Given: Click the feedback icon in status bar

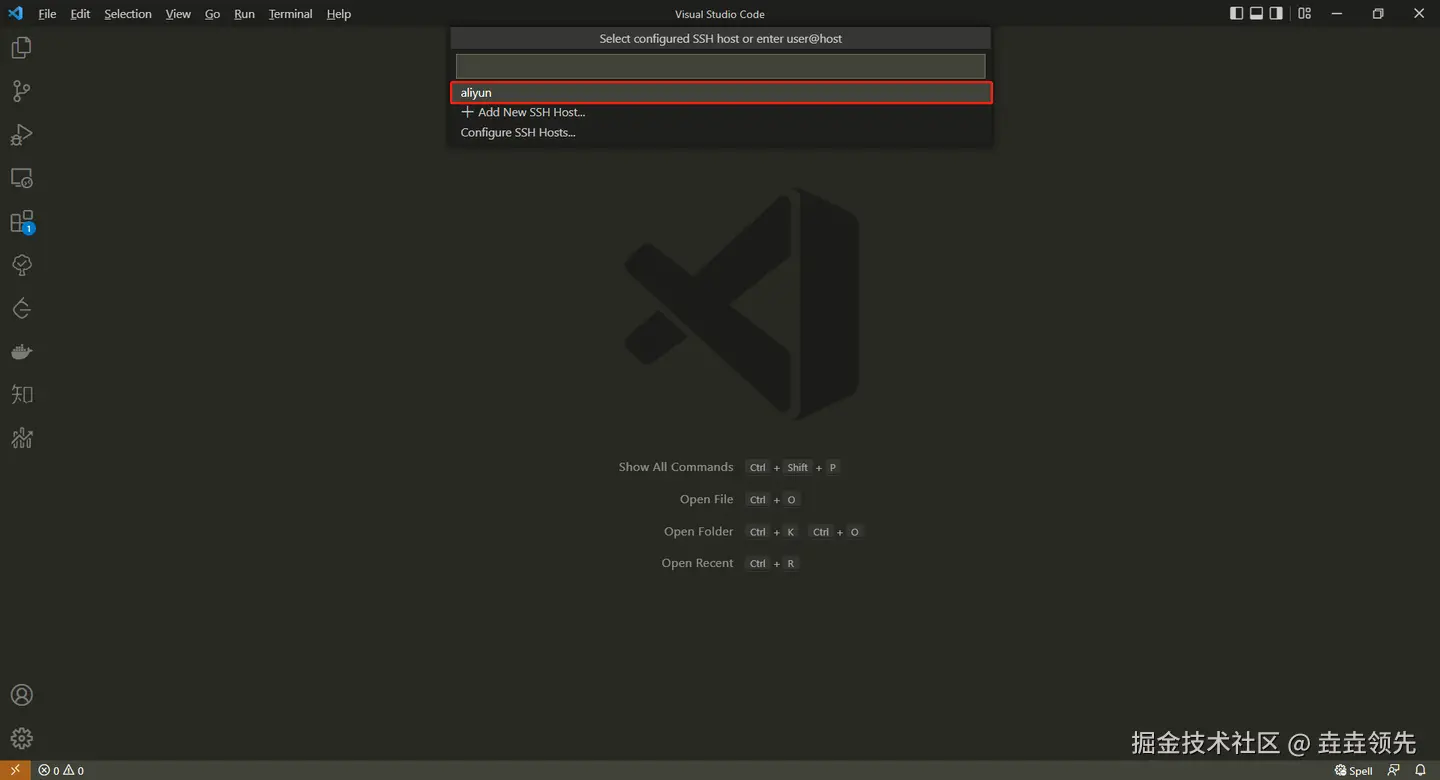Looking at the screenshot, I should click(1394, 770).
